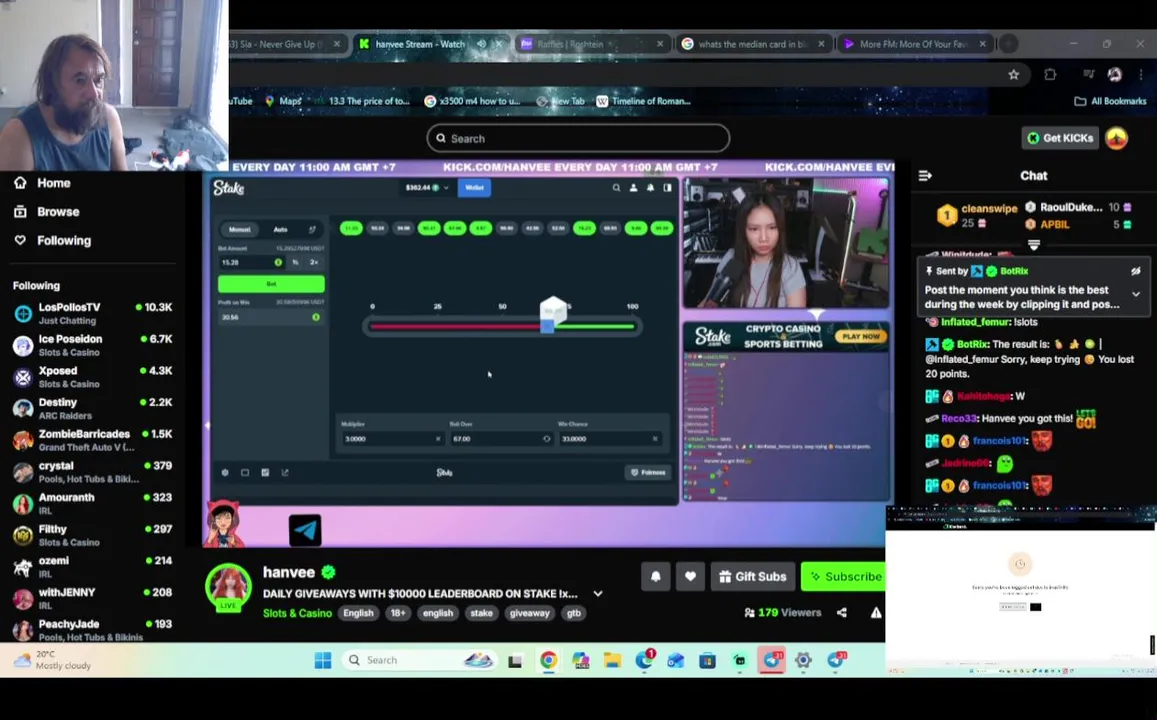Image resolution: width=1157 pixels, height=720 pixels.
Task: Collapse the Chat panel
Action: click(x=925, y=176)
